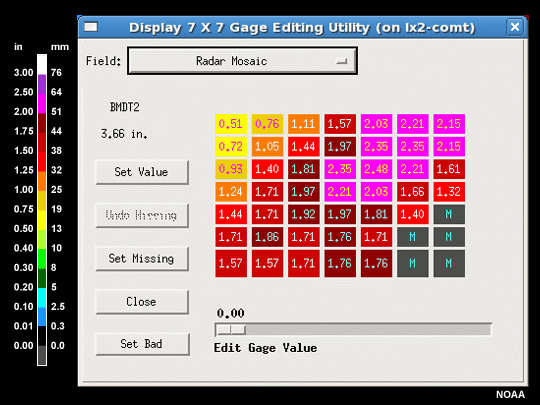Click the Edit Gage Value slider handle

tap(231, 330)
